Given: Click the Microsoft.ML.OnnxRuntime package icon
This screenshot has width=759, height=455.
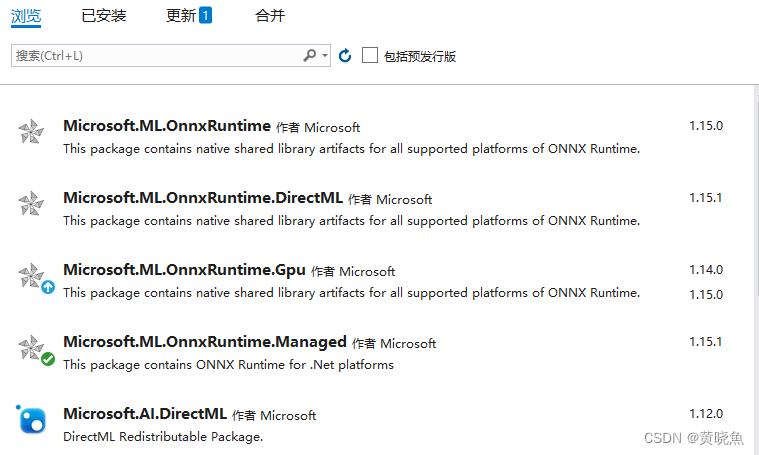Looking at the screenshot, I should click(x=31, y=132).
